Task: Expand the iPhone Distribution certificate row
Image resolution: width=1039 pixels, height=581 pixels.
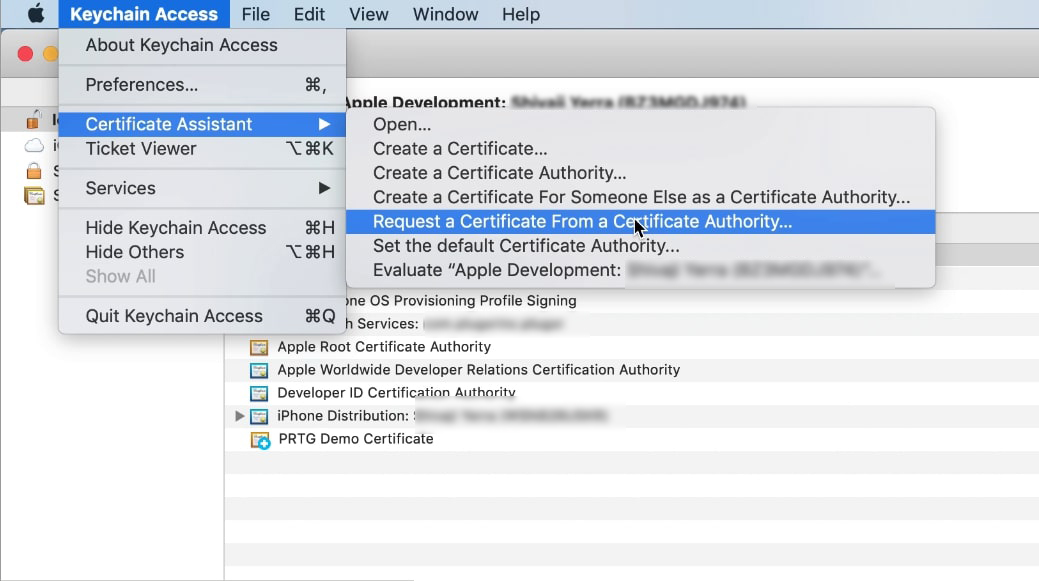Action: pyautogui.click(x=240, y=416)
